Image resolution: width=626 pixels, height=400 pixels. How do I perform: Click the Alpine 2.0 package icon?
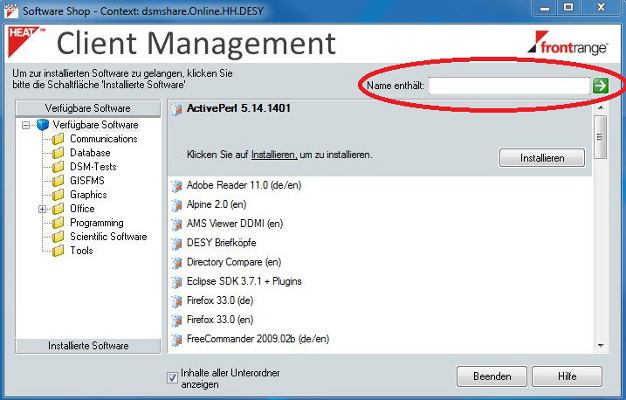tap(176, 205)
